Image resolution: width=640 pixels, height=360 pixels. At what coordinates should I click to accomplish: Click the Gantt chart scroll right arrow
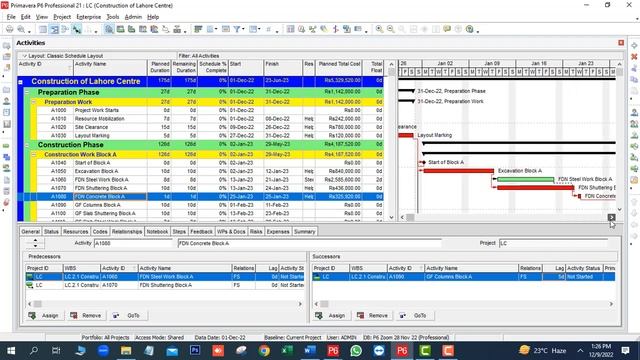click(611, 218)
